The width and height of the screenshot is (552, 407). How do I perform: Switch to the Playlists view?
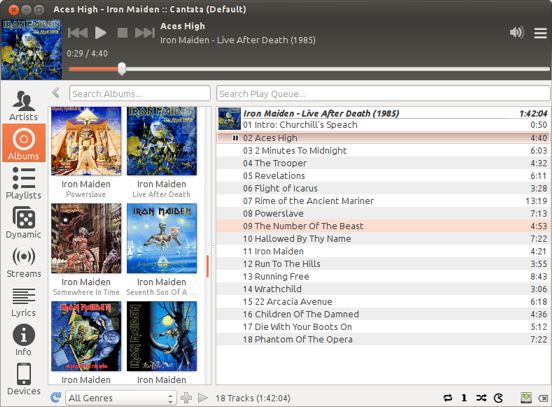(x=24, y=183)
